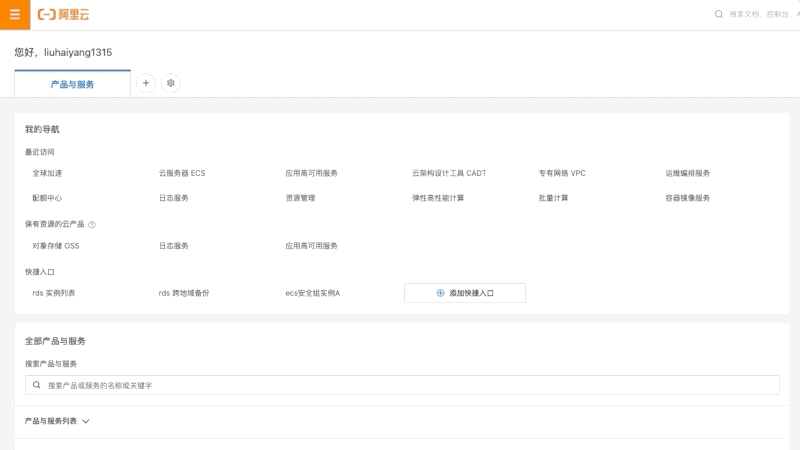This screenshot has width=800, height=450.
Task: Expand 产品与服务列表 chevron
Action: [x=86, y=421]
